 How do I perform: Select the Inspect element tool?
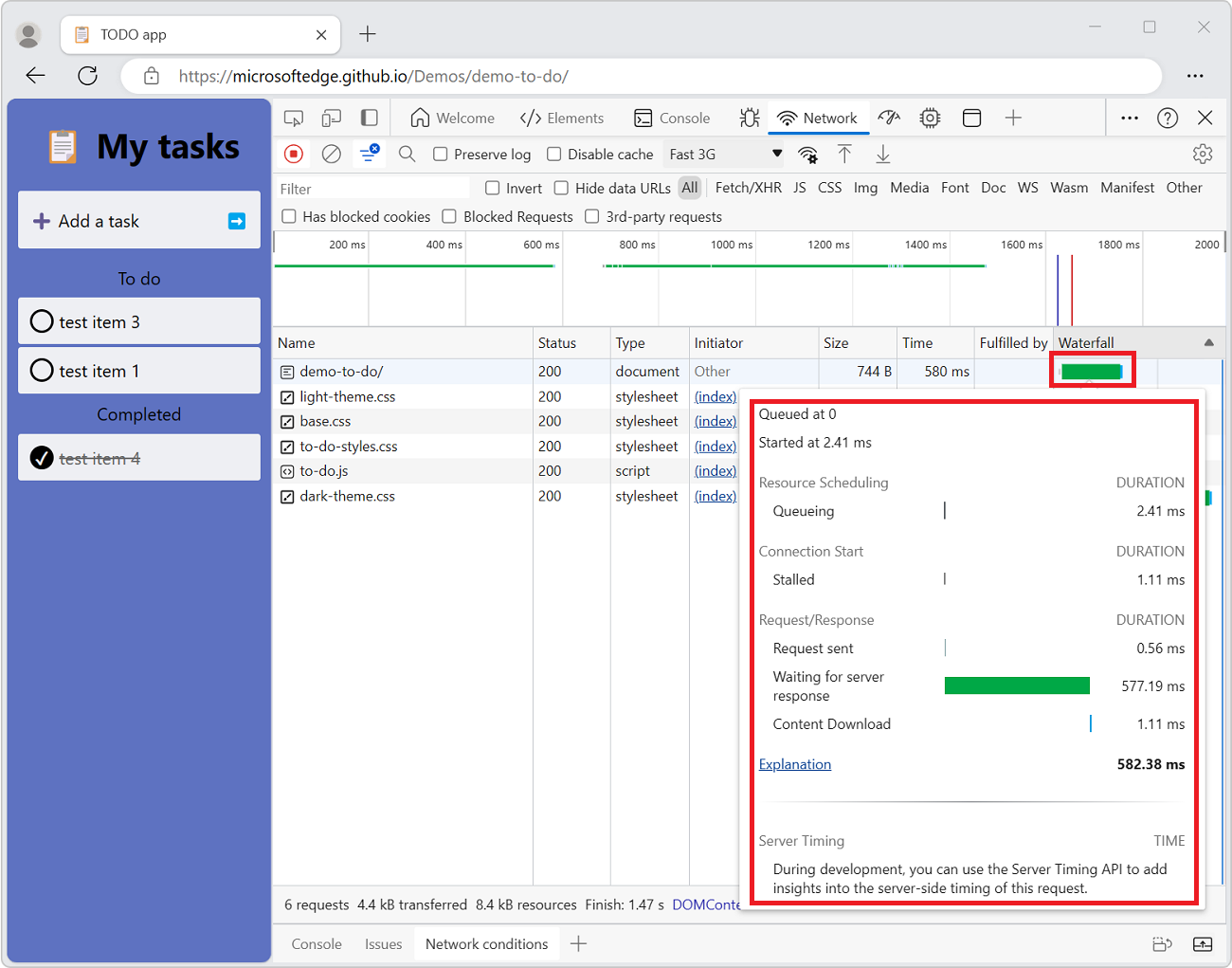coord(294,118)
